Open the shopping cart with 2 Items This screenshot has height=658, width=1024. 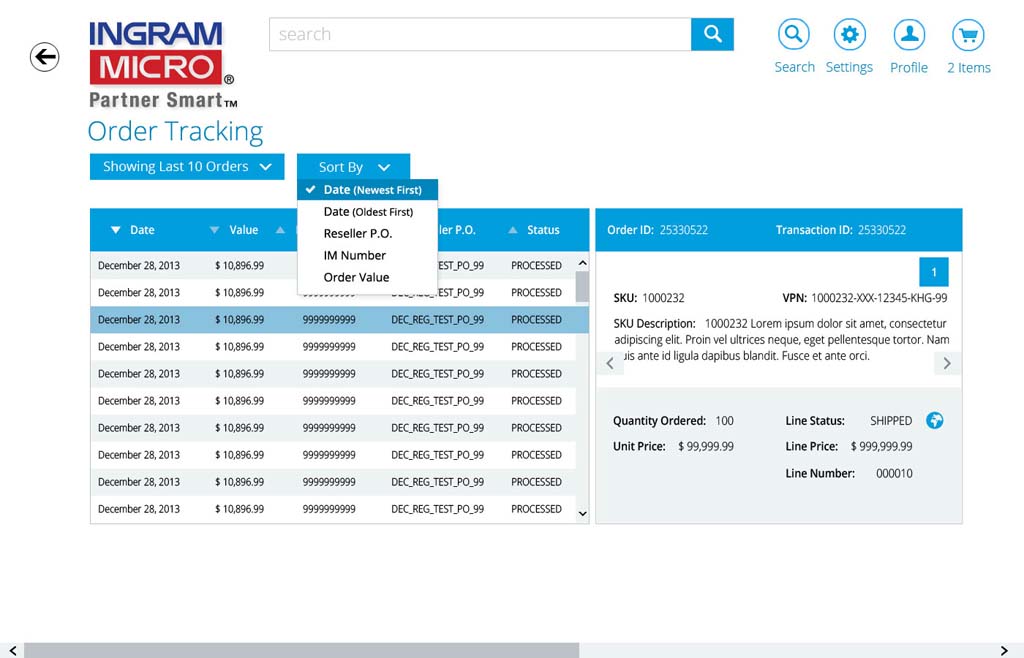point(968,36)
